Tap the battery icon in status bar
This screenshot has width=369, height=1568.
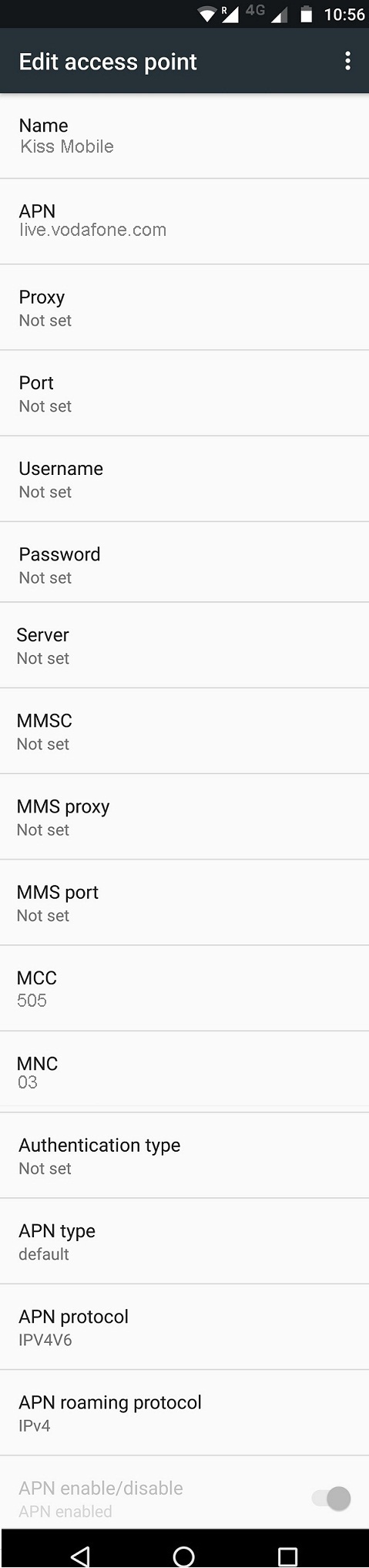307,14
